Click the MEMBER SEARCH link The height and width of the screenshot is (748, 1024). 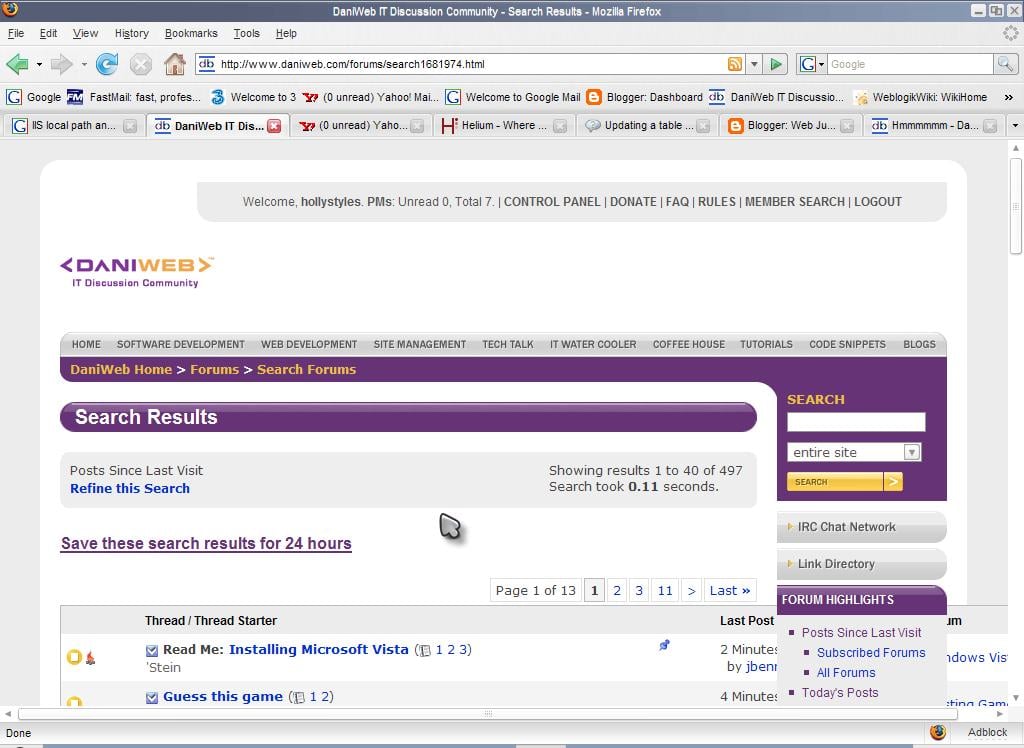(x=795, y=202)
